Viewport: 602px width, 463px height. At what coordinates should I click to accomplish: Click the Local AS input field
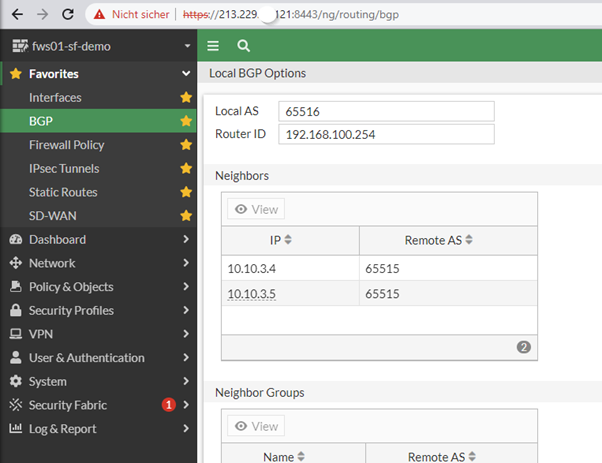click(x=386, y=111)
